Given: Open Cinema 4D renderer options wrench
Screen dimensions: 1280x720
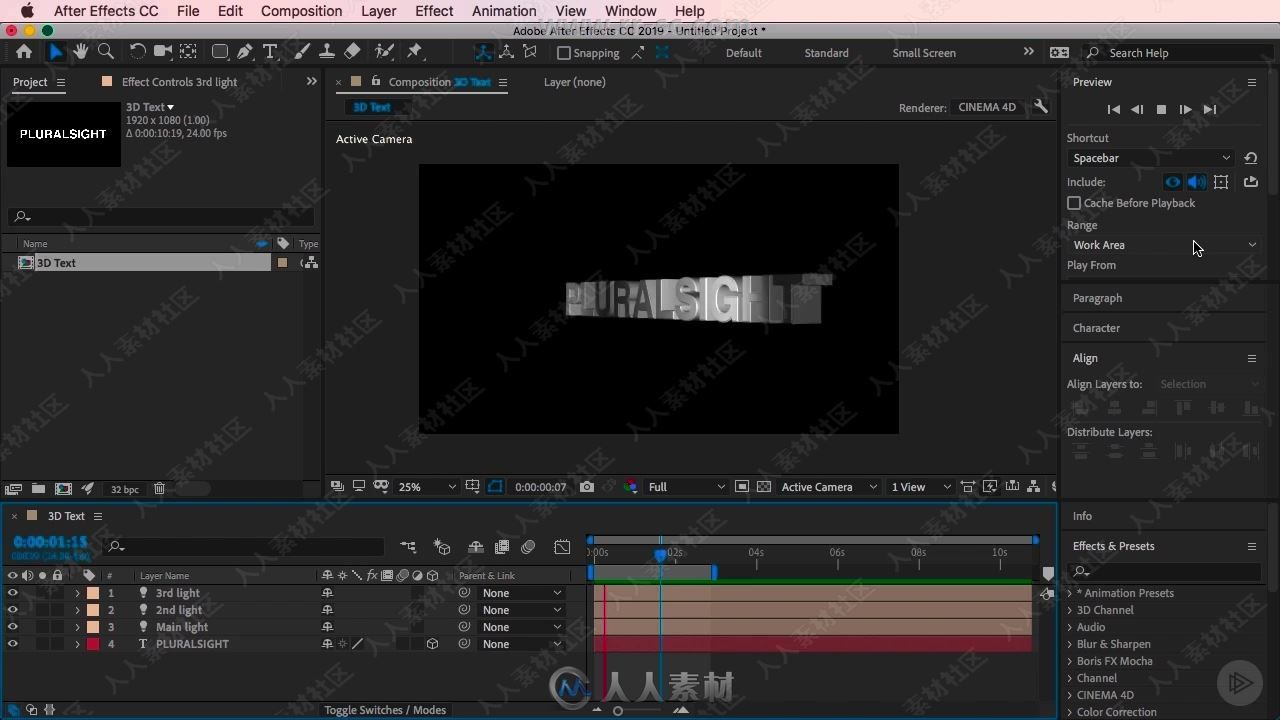Looking at the screenshot, I should click(1041, 107).
